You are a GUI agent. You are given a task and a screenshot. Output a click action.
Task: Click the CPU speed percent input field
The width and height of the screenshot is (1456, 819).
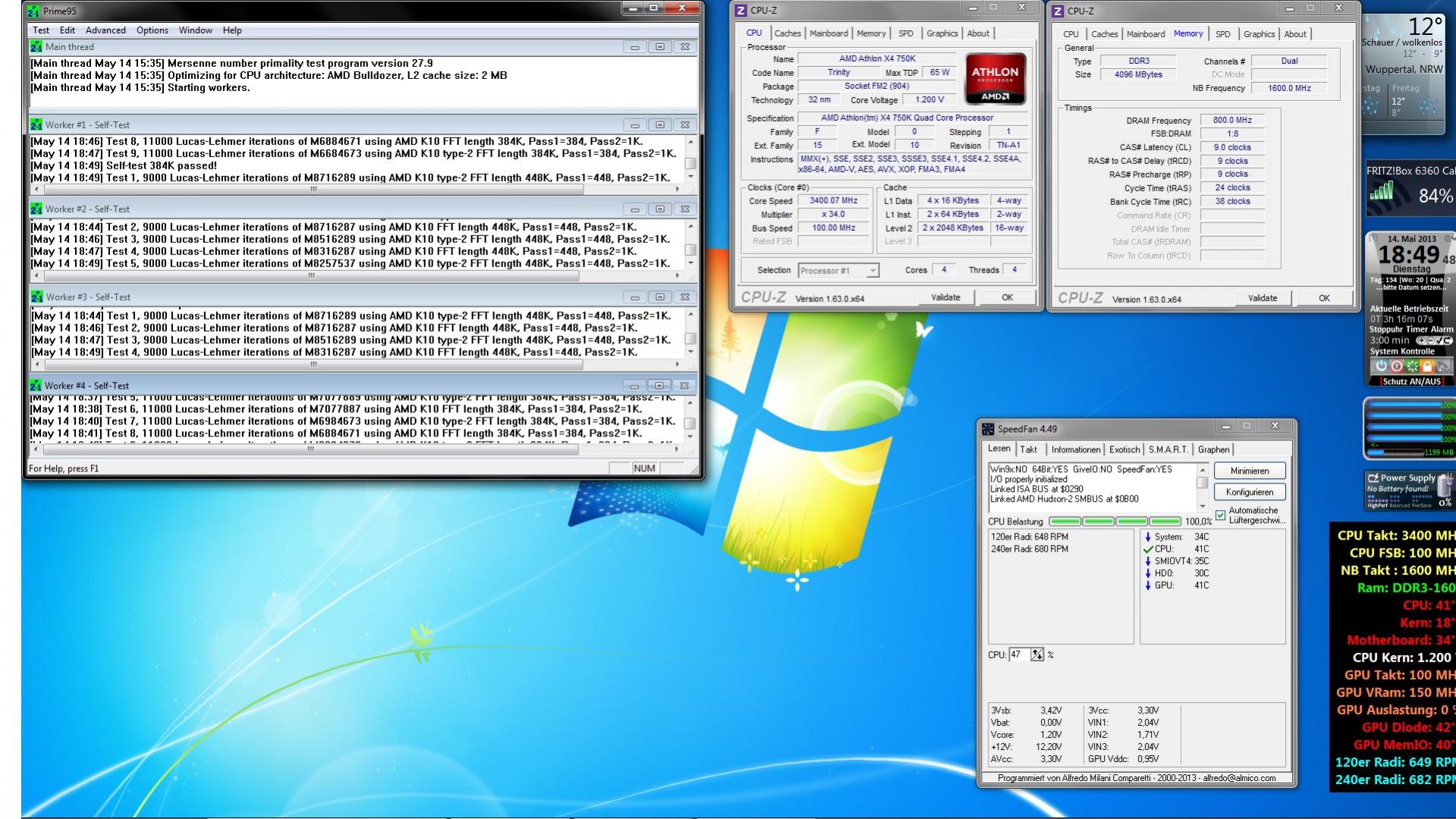(1019, 655)
